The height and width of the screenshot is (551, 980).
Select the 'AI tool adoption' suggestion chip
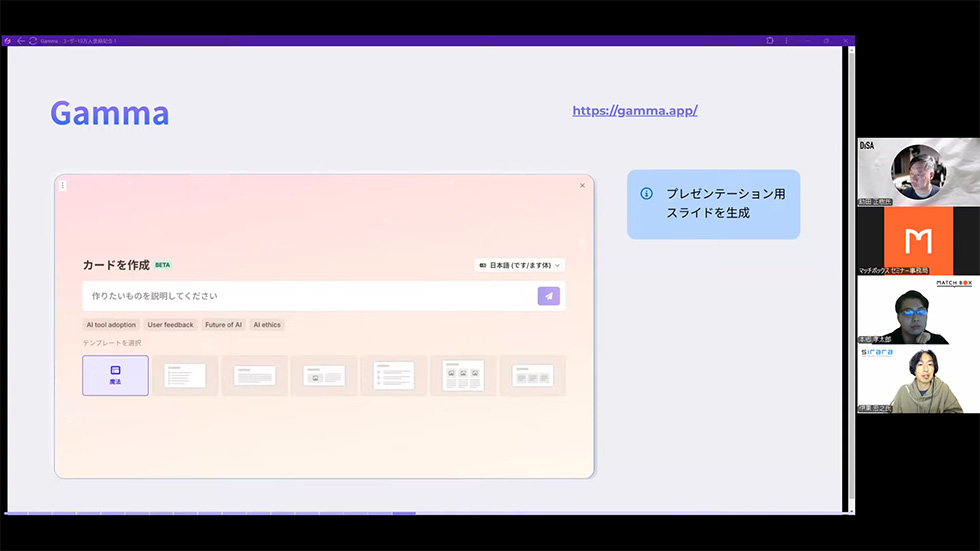111,325
